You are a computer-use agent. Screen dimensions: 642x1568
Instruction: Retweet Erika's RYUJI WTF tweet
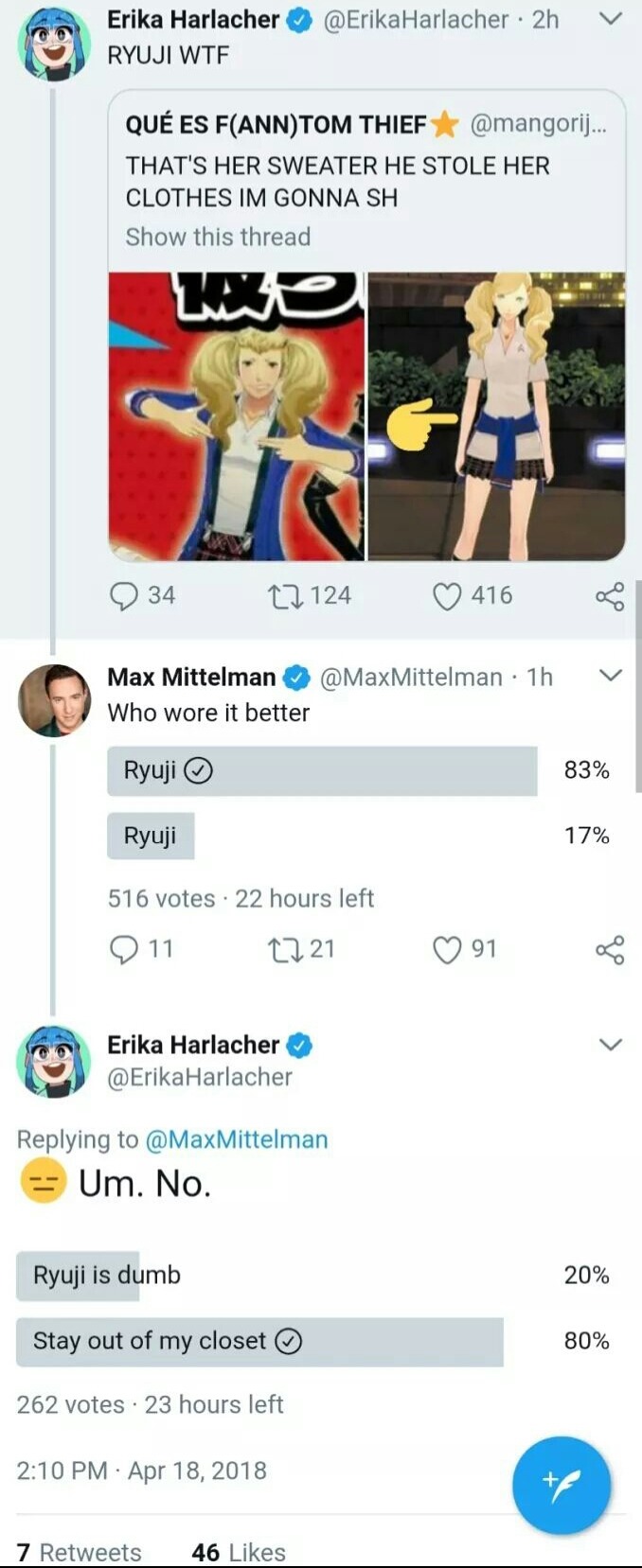coord(282,596)
